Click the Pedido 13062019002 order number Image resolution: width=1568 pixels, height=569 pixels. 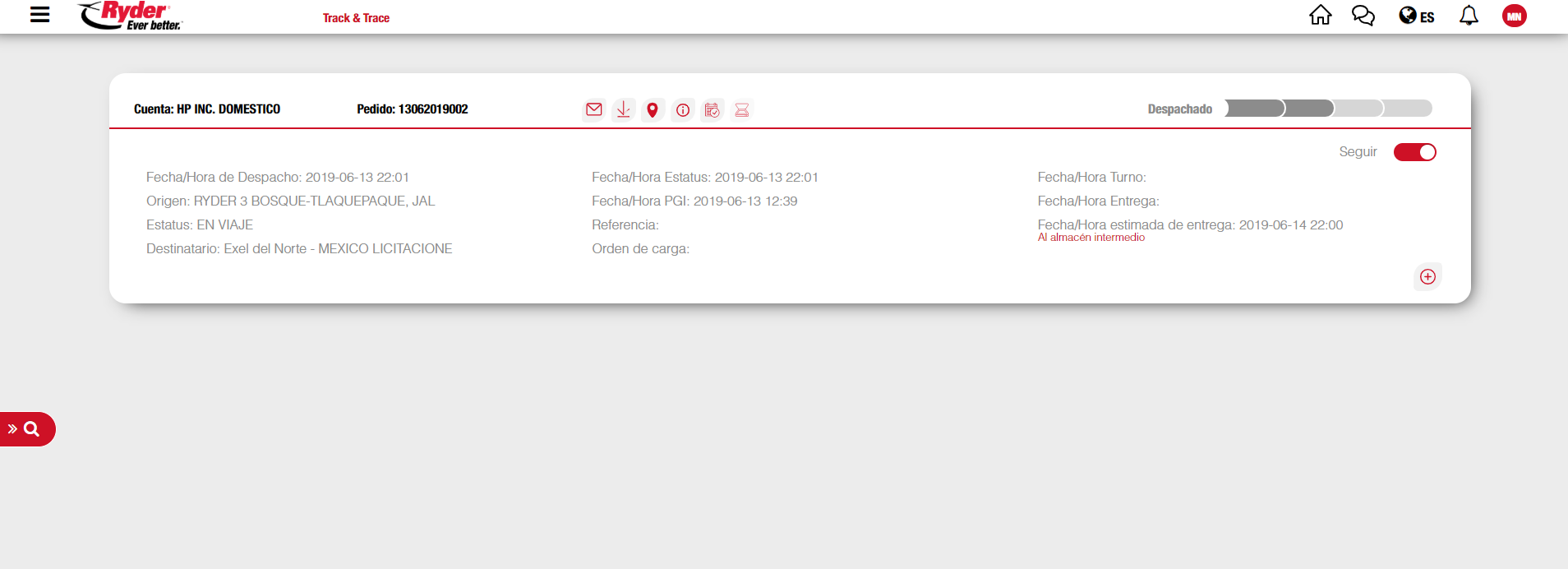(413, 109)
